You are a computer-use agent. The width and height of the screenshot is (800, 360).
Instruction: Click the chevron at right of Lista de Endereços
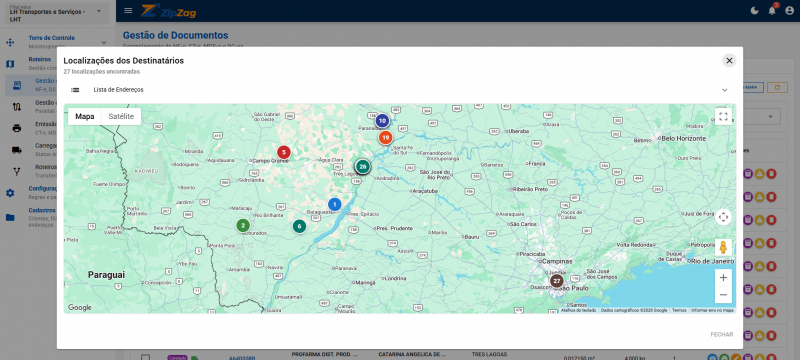click(724, 90)
